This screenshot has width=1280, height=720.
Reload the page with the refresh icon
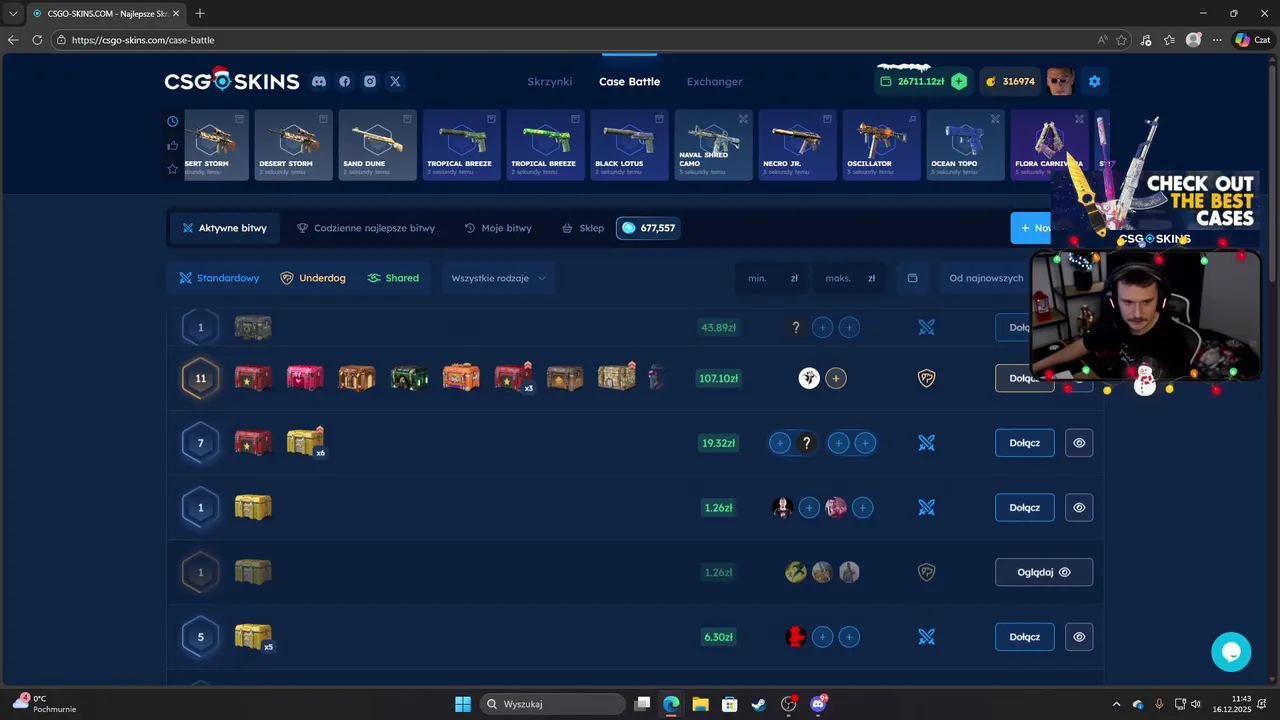point(37,40)
